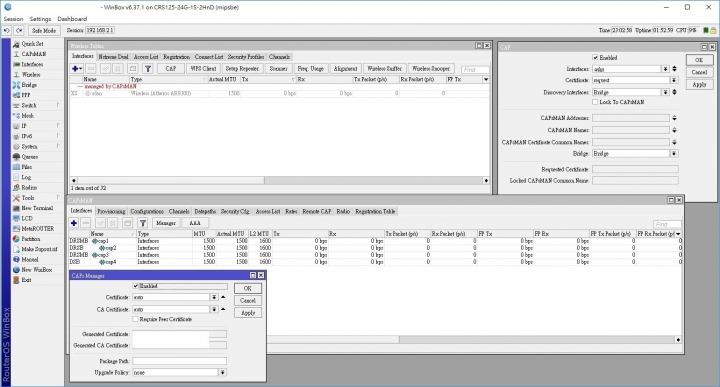Open Certificate dropdown in CAP window

[674, 80]
